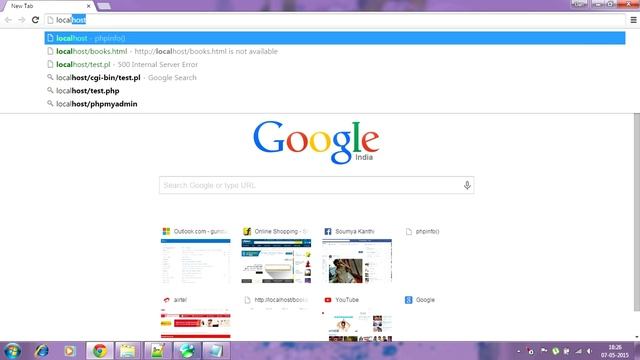Click the taskbar clock and date
The height and width of the screenshot is (360, 640).
[x=614, y=351]
